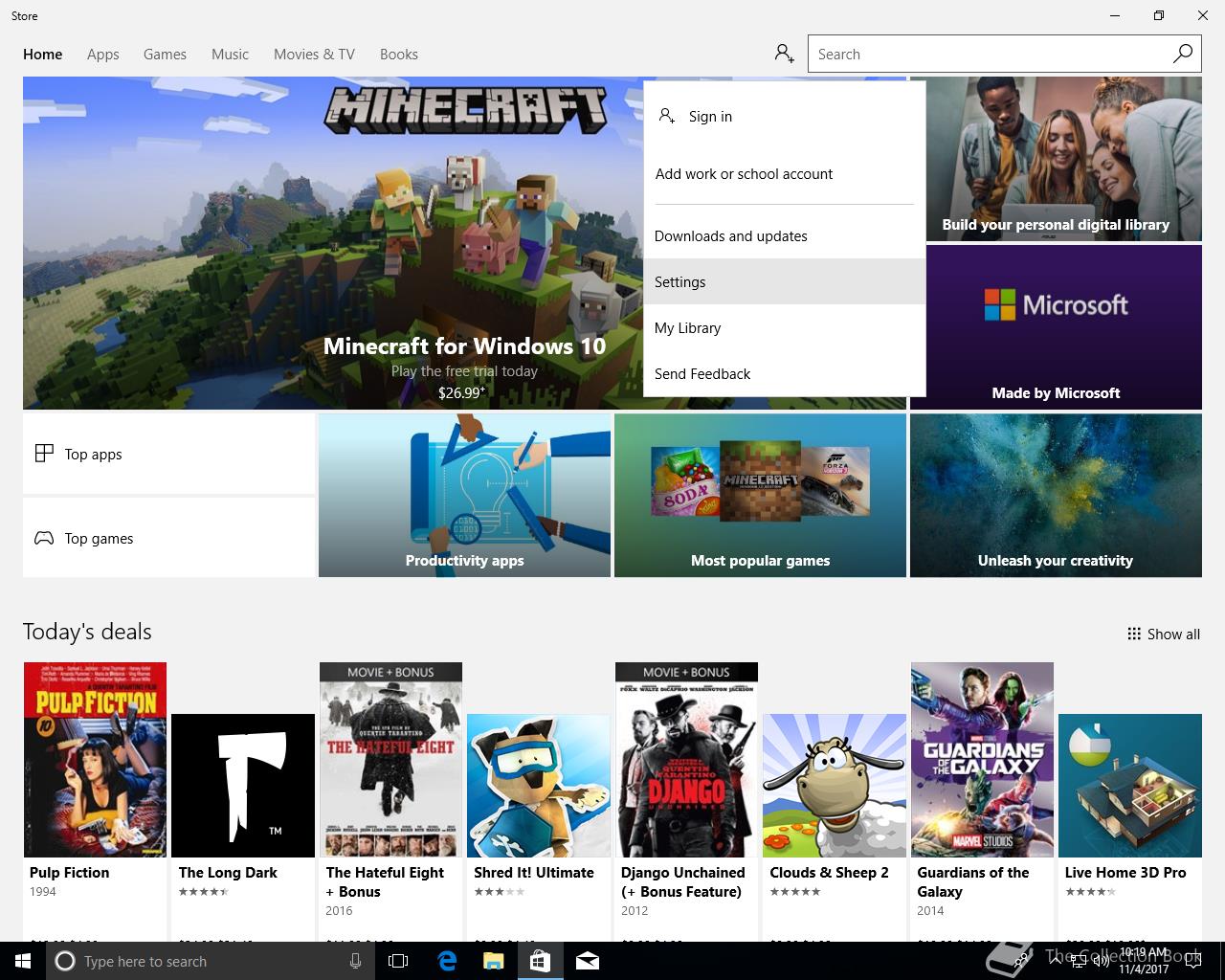The height and width of the screenshot is (980, 1225).
Task: Open Task View on the taskbar
Action: [398, 961]
